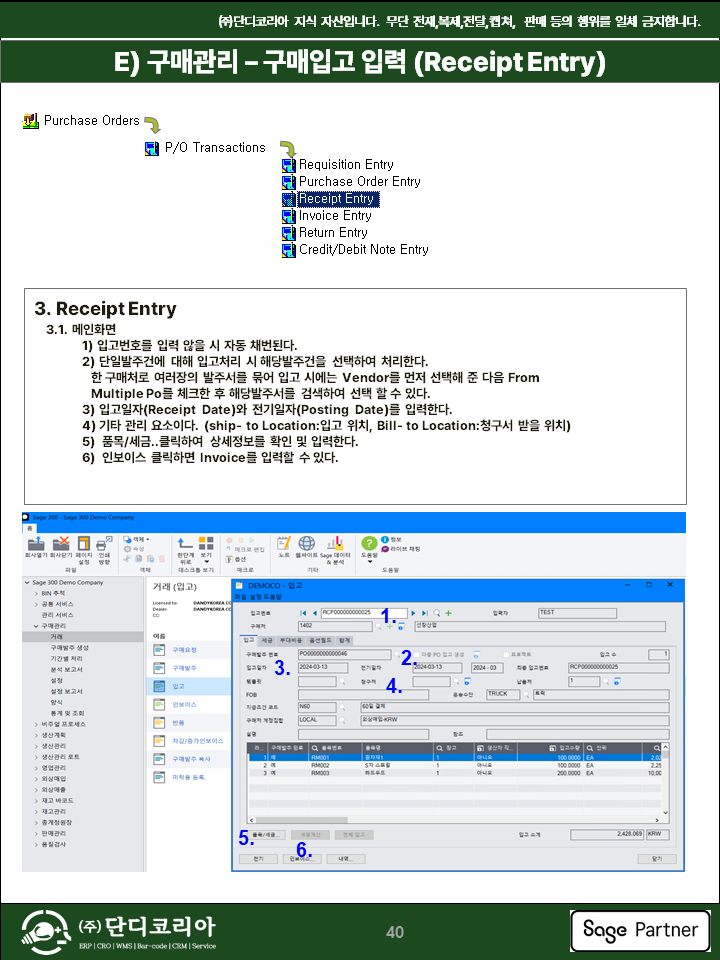
Task: Click the 입고일자 date field
Action: tap(323, 668)
